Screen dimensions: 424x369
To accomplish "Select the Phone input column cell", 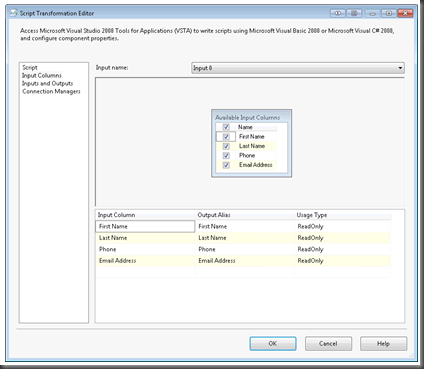I will click(145, 249).
